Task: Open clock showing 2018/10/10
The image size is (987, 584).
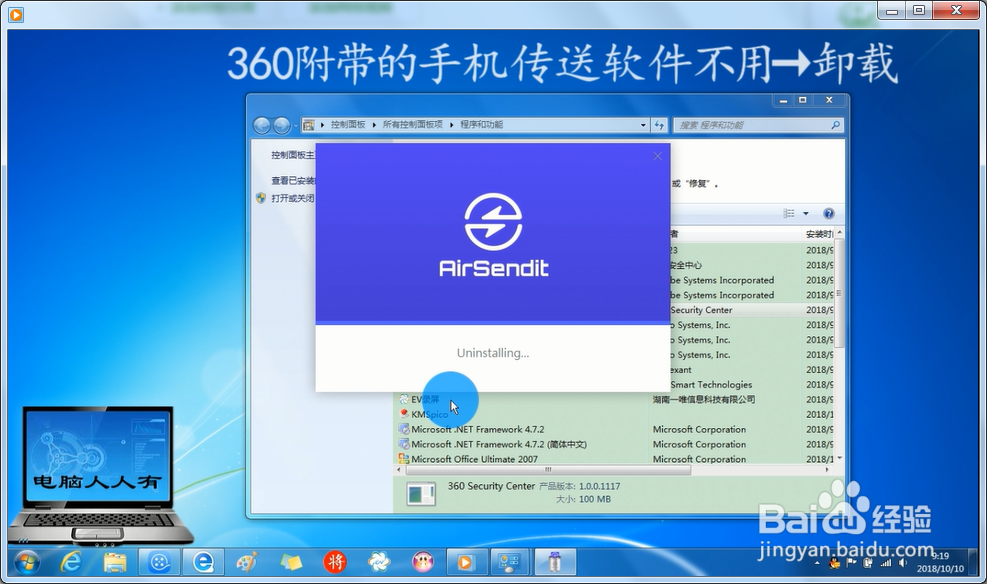Action: pos(940,562)
